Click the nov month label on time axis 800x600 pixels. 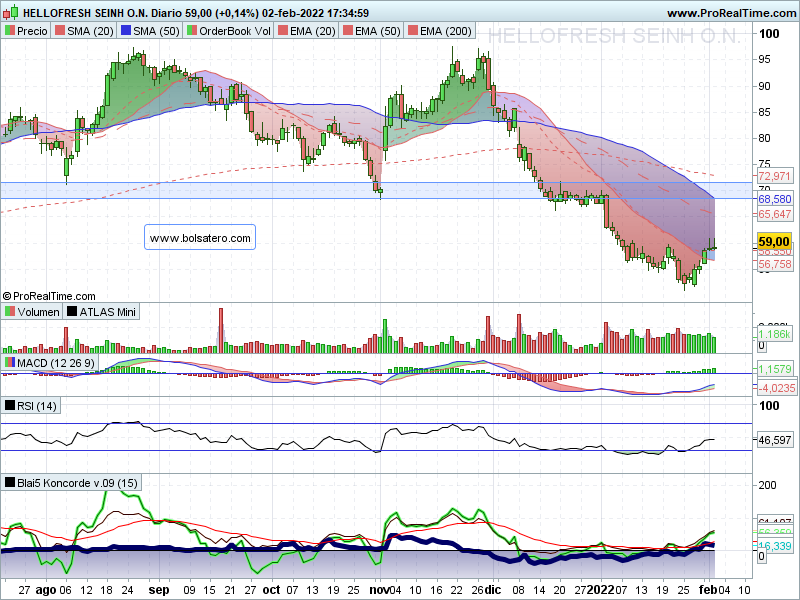coord(379,590)
